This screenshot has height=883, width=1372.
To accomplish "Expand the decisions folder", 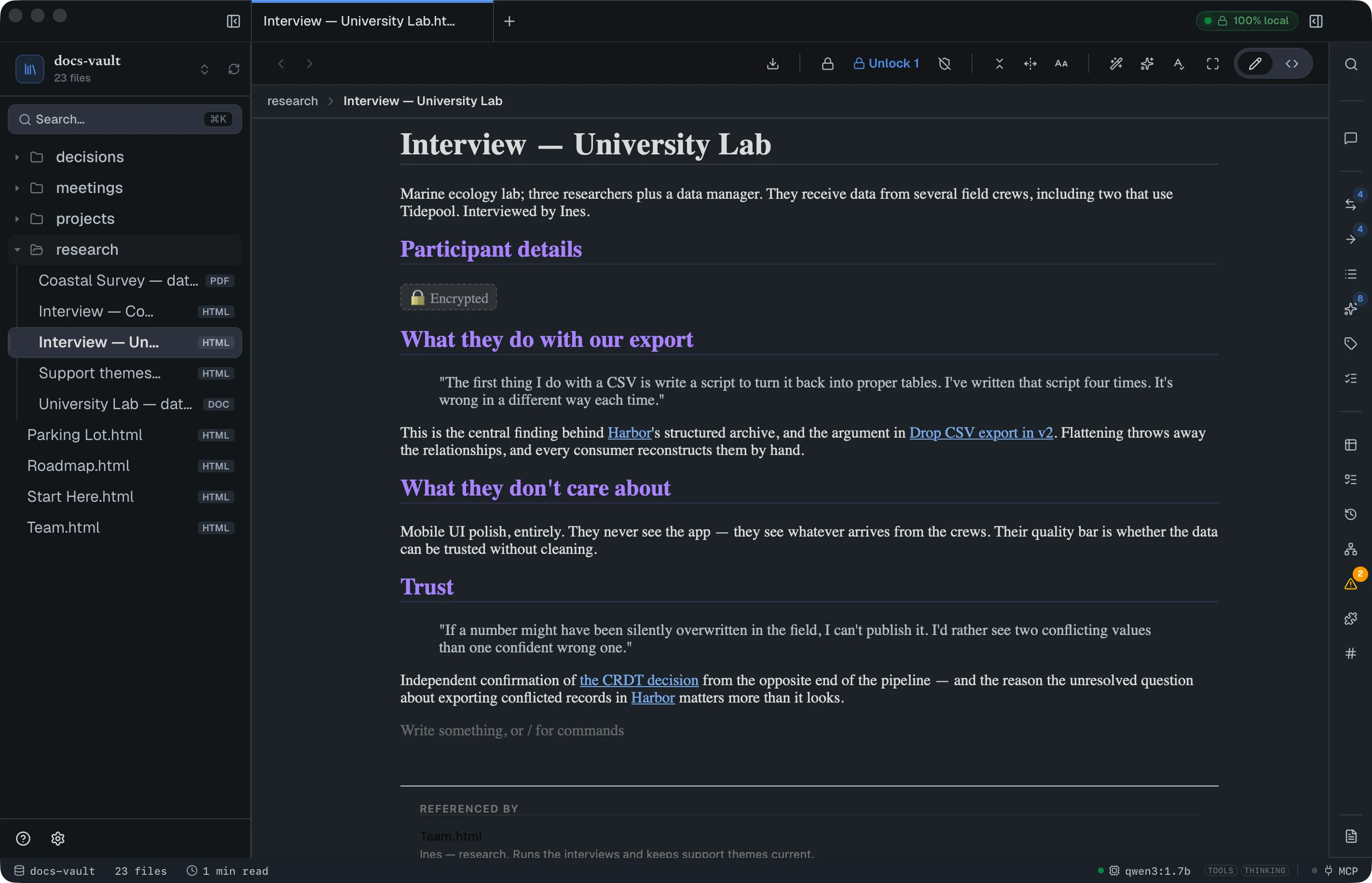I will point(125,157).
